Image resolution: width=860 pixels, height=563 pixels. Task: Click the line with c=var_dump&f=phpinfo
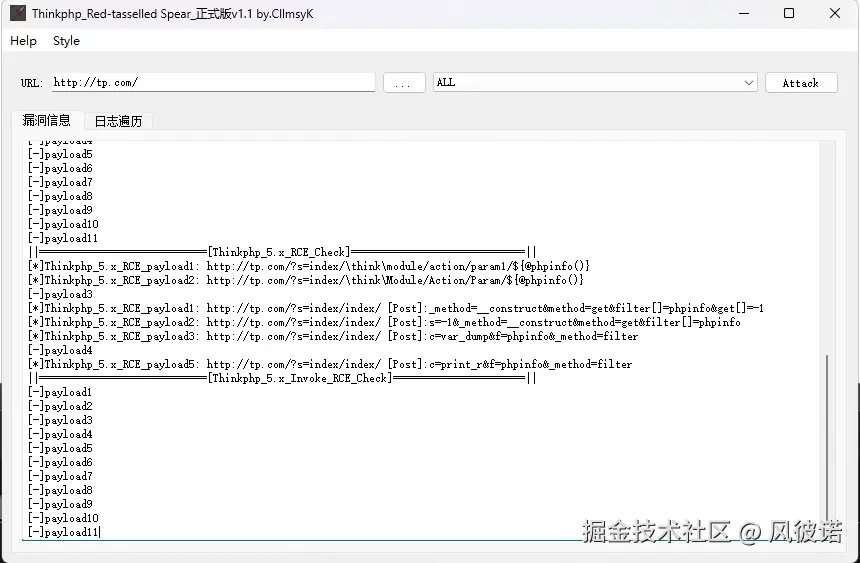point(333,336)
